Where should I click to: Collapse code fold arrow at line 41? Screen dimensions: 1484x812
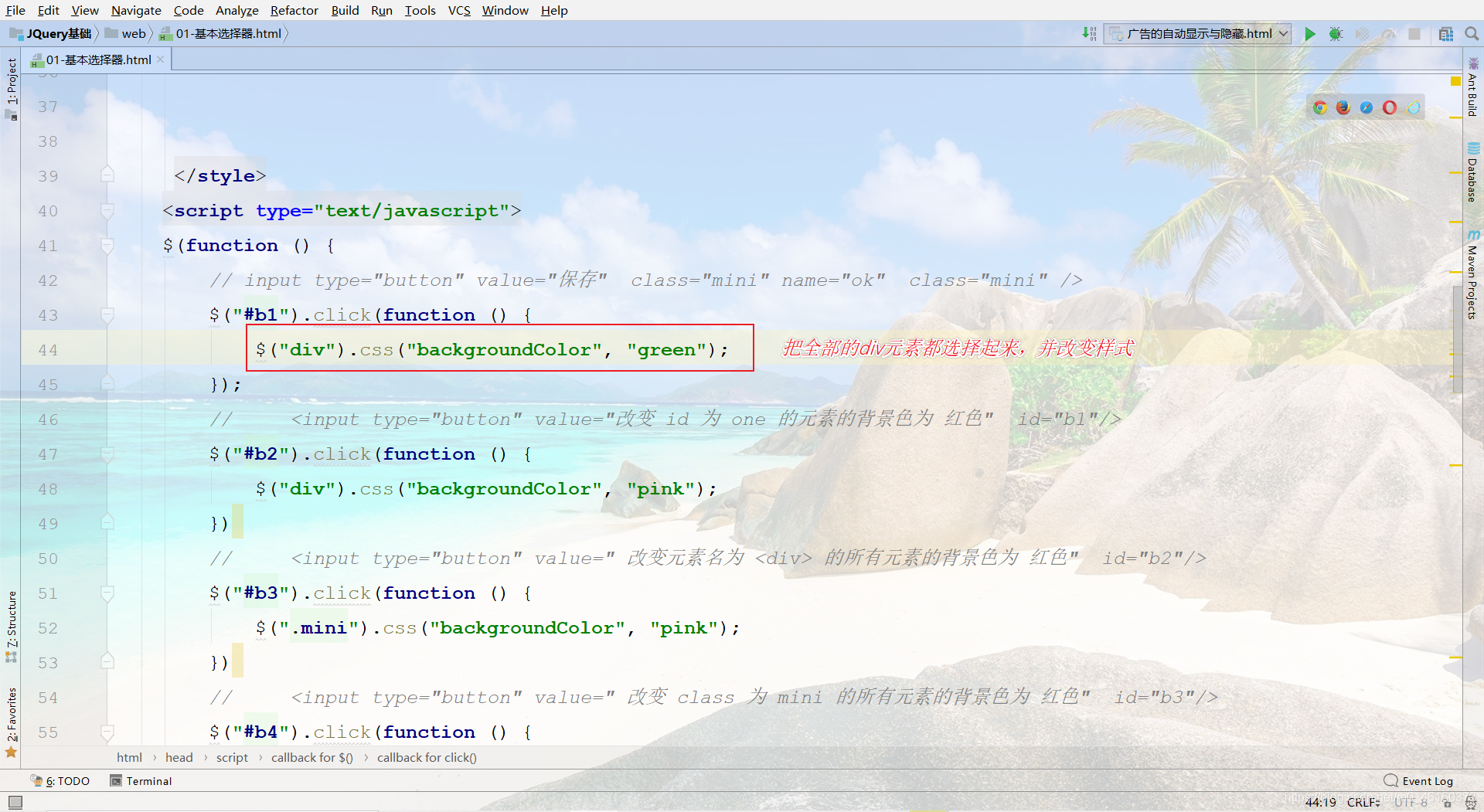tap(107, 244)
